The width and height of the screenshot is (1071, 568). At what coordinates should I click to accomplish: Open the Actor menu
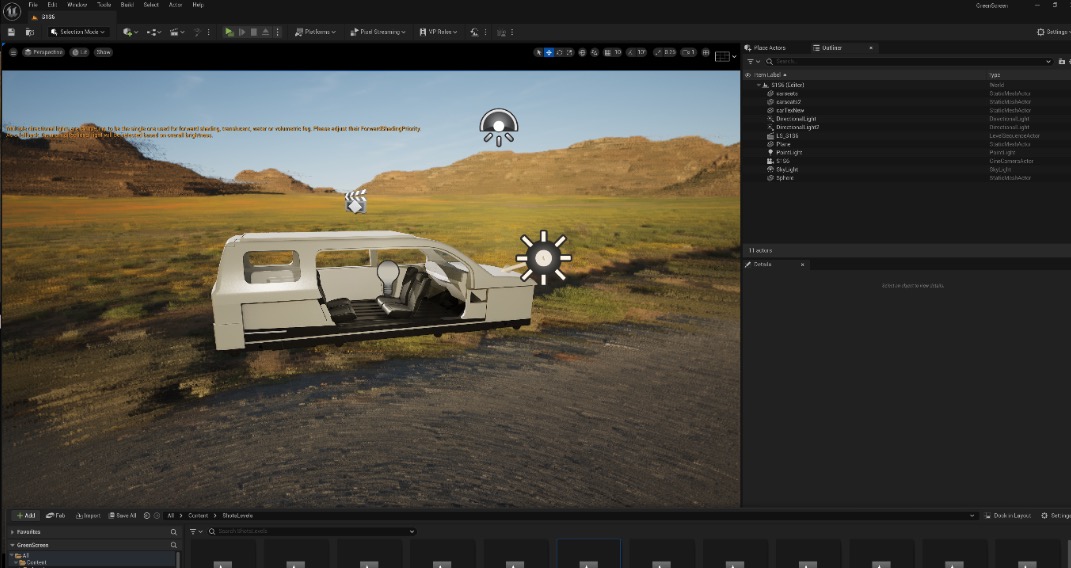[176, 5]
